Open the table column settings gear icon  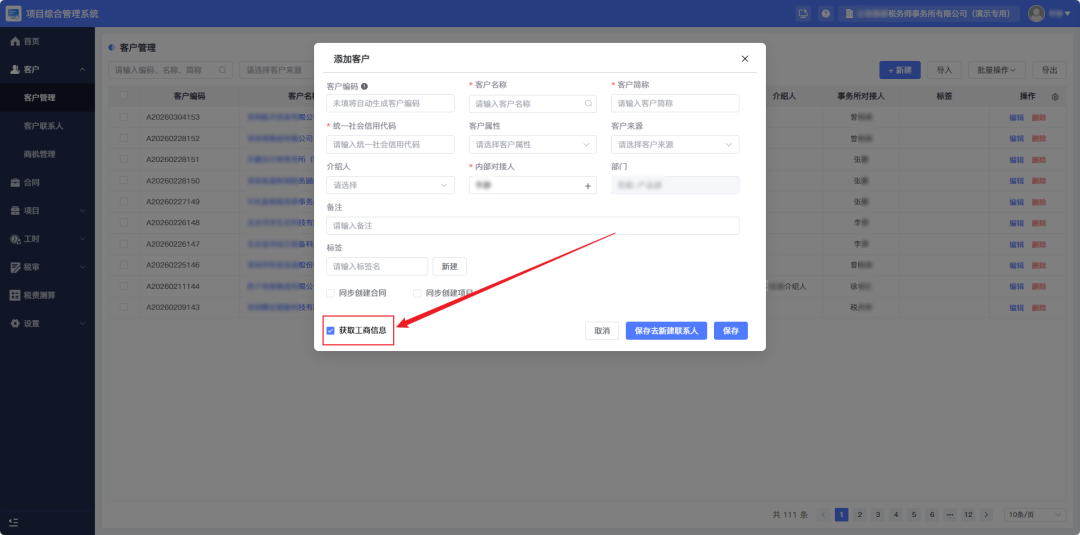pyautogui.click(x=1055, y=97)
